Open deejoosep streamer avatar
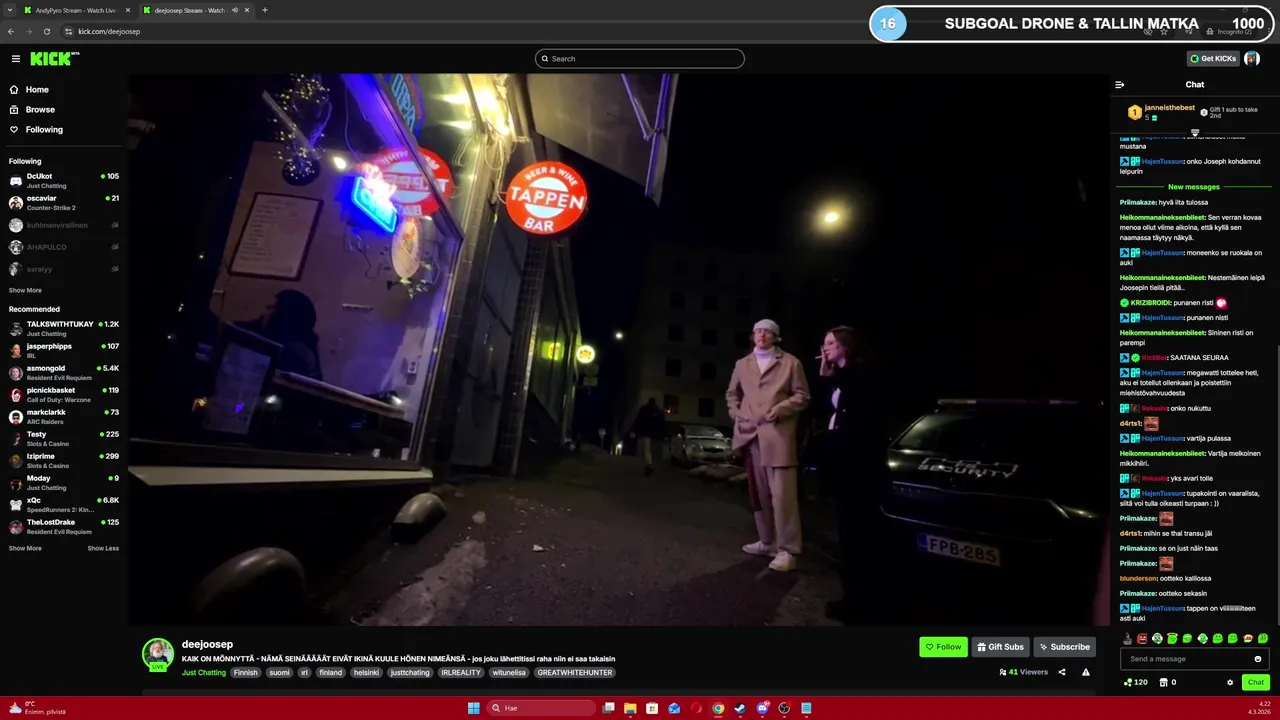The width and height of the screenshot is (1280, 720). tap(158, 654)
